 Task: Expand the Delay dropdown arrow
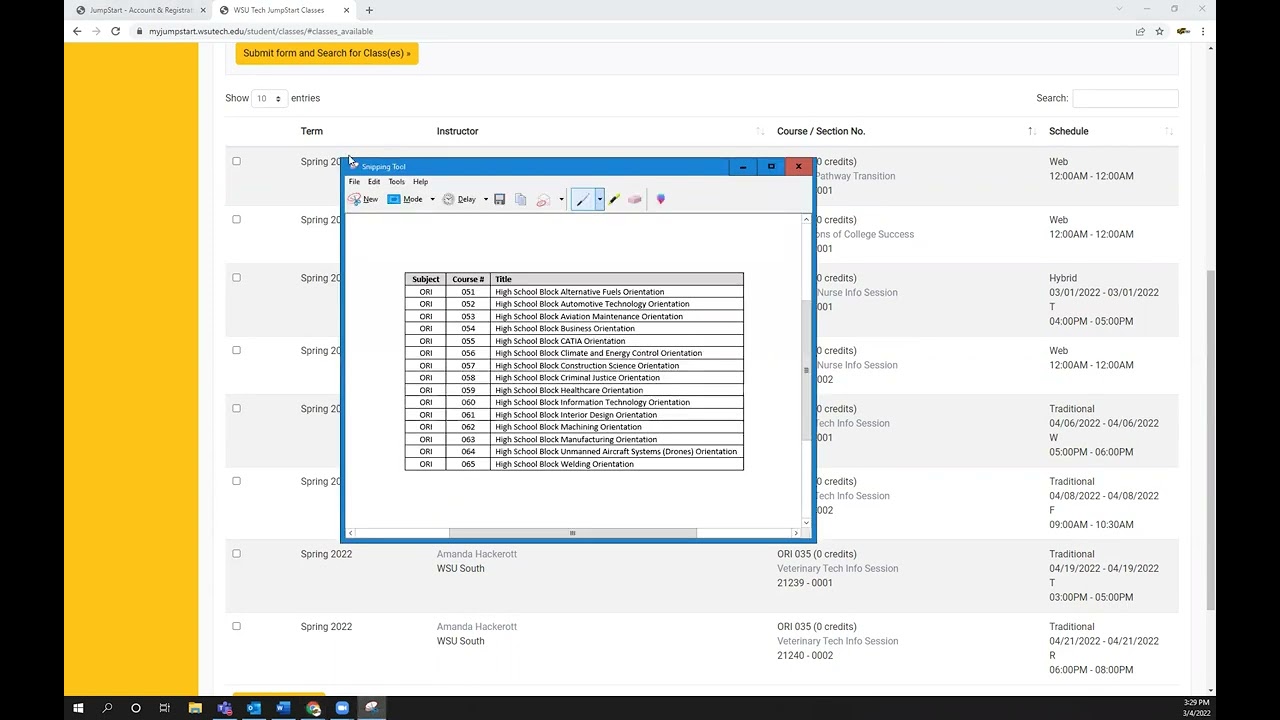[486, 199]
